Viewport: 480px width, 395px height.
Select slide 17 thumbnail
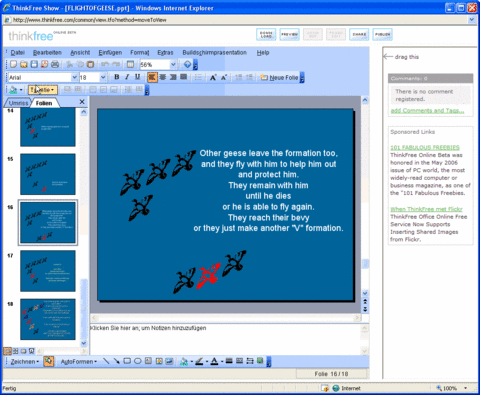48,271
